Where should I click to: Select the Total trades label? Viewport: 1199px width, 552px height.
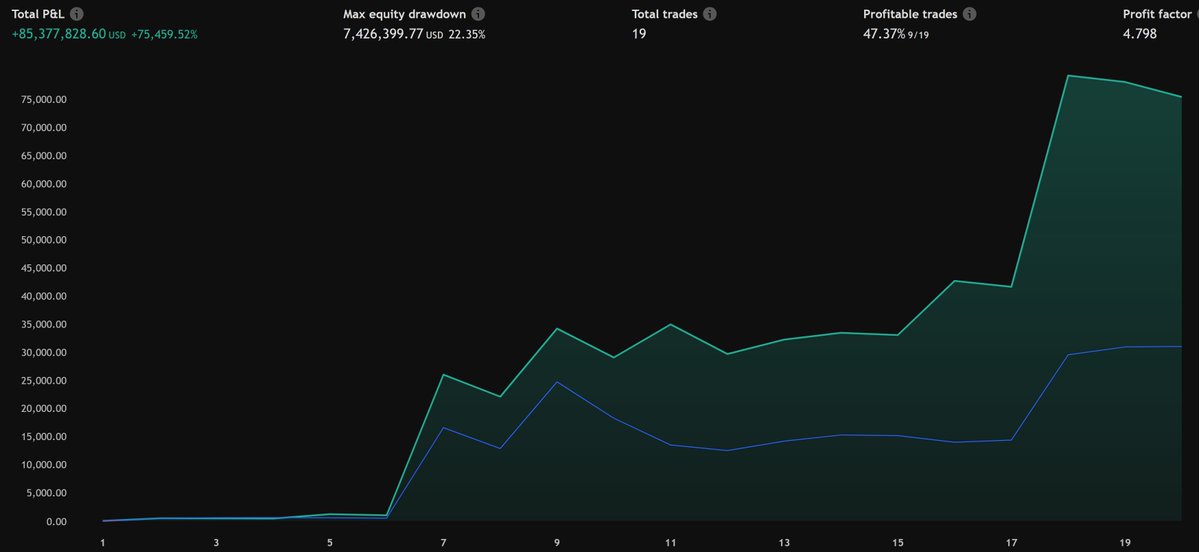664,15
